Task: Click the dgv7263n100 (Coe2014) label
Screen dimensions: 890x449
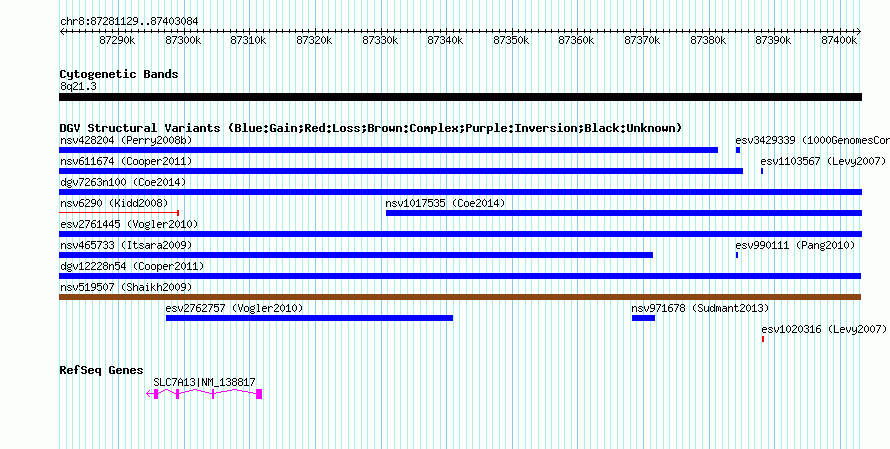Action: click(123, 182)
